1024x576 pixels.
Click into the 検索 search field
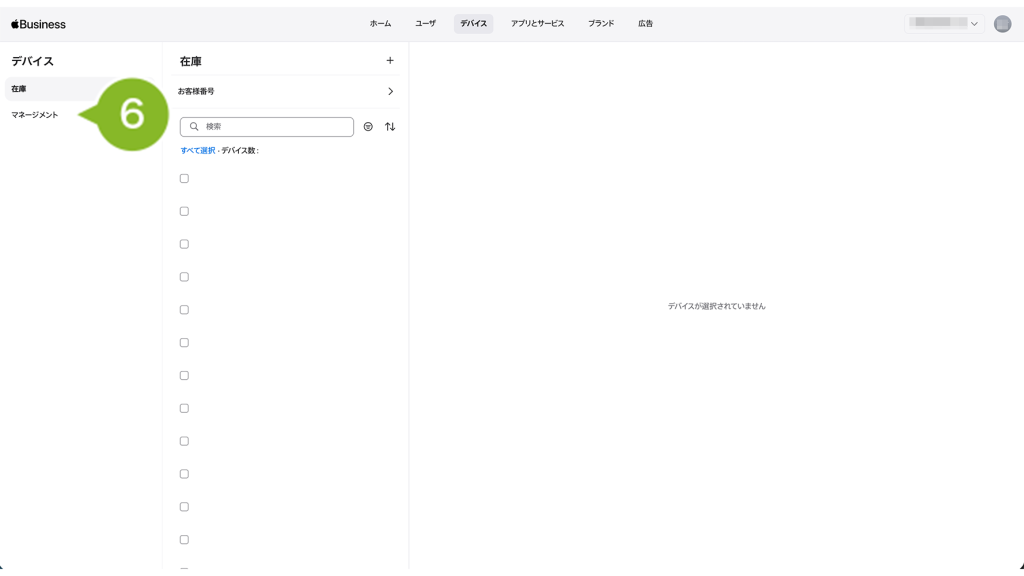(275, 127)
